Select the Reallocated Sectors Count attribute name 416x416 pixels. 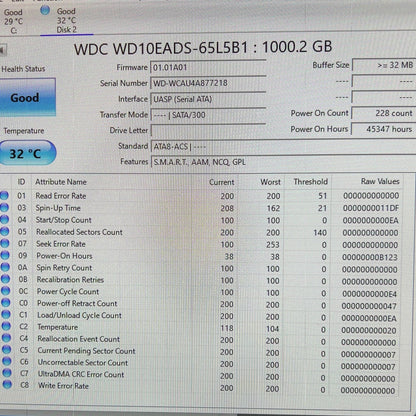click(79, 232)
